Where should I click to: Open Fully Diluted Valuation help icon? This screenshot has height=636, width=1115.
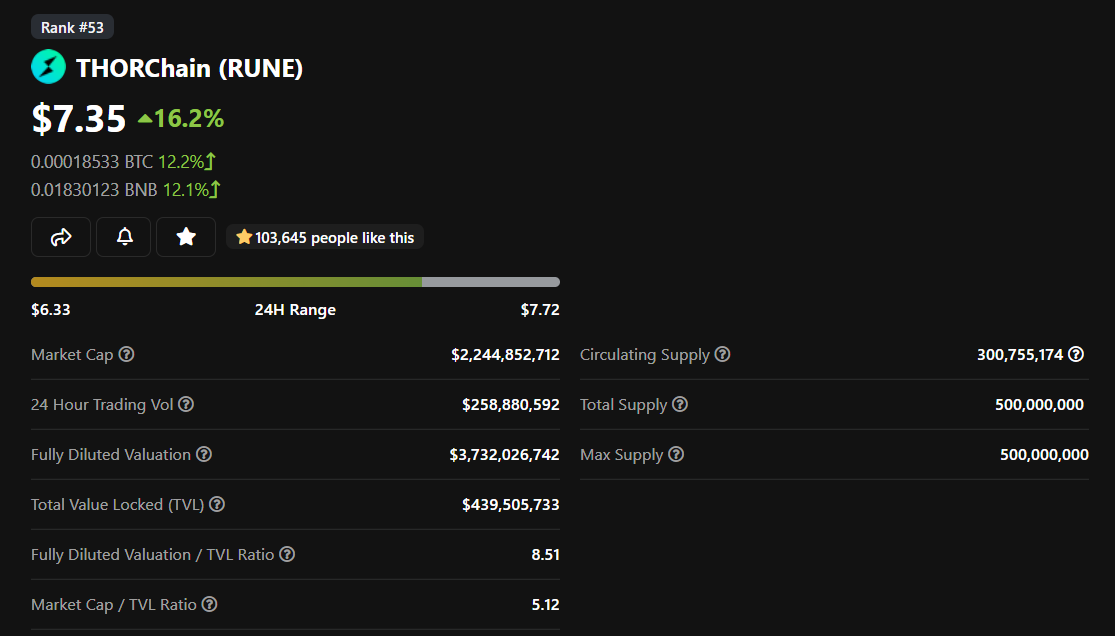tap(204, 454)
